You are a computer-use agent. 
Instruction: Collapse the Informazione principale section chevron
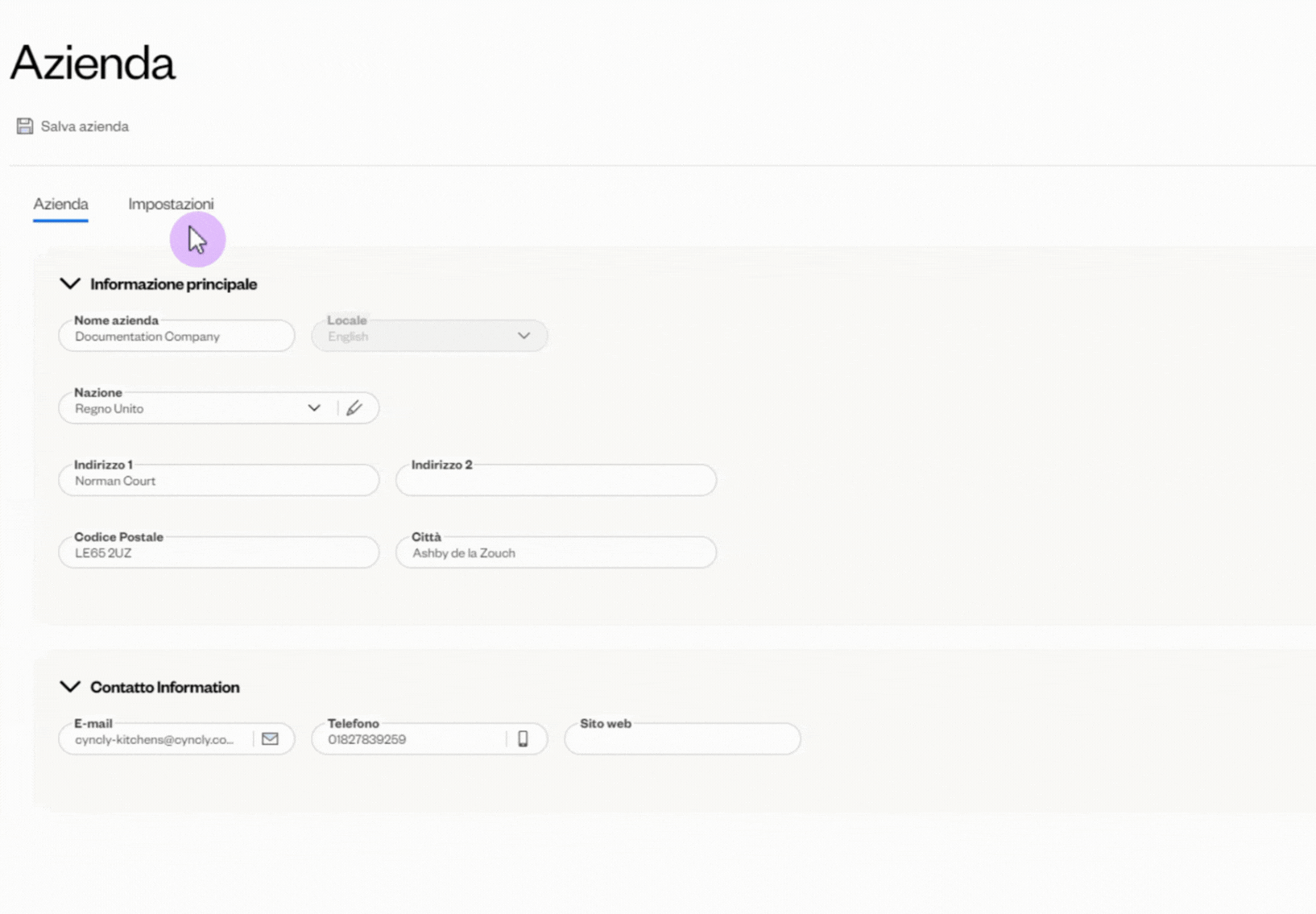(x=70, y=283)
